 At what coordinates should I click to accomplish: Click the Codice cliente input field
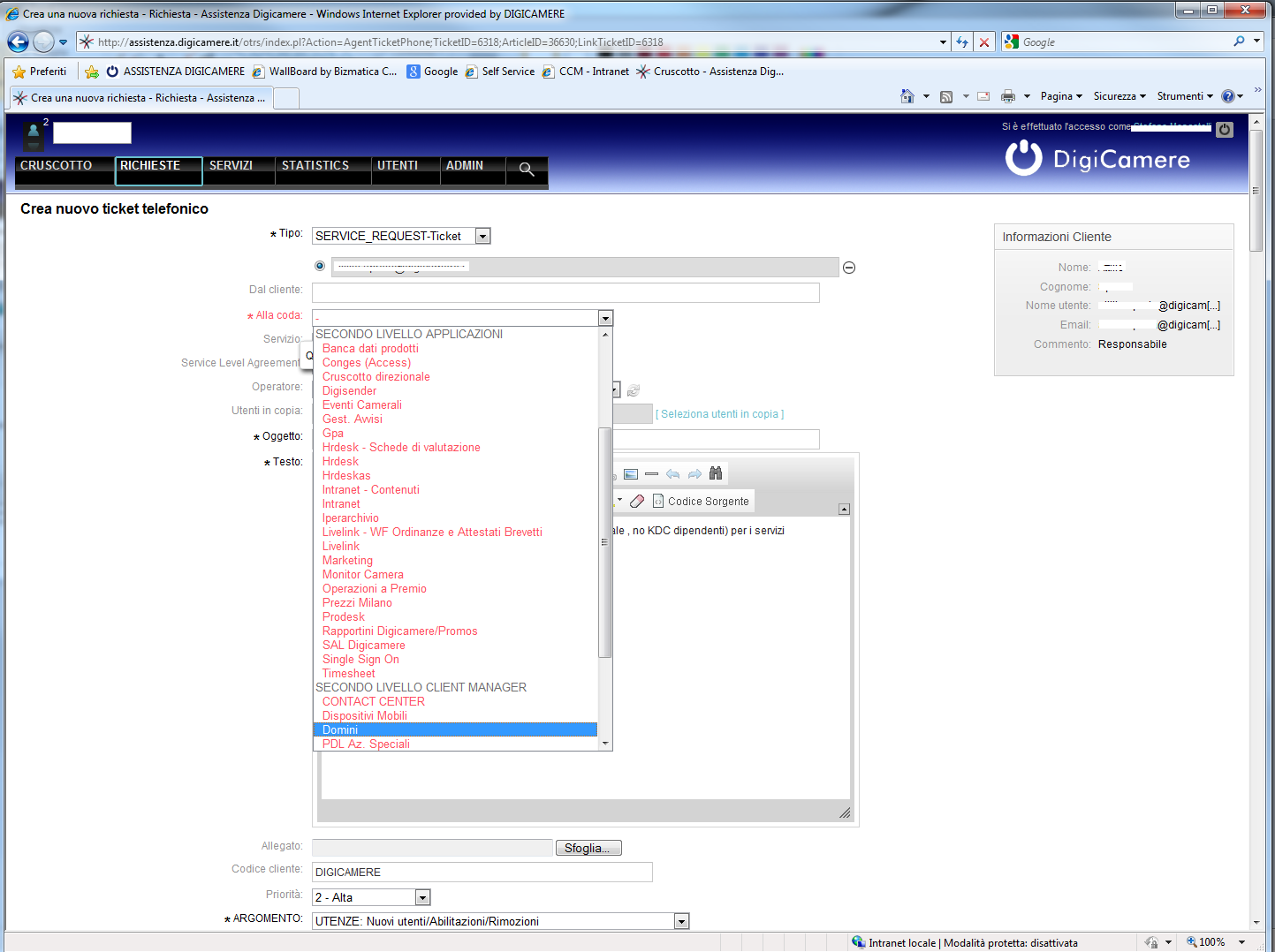click(482, 872)
